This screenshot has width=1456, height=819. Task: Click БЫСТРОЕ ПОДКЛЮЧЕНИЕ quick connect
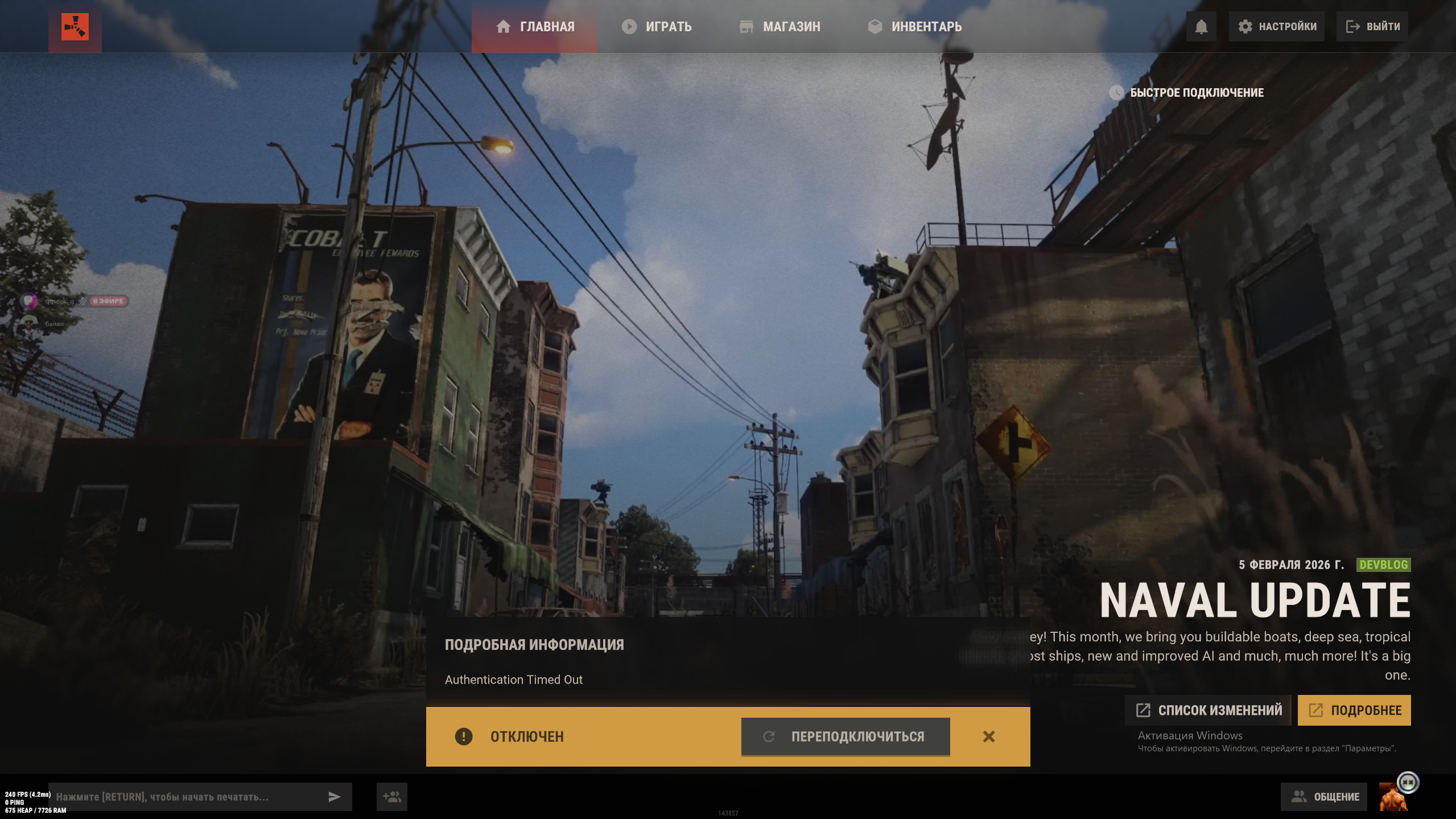click(1186, 93)
